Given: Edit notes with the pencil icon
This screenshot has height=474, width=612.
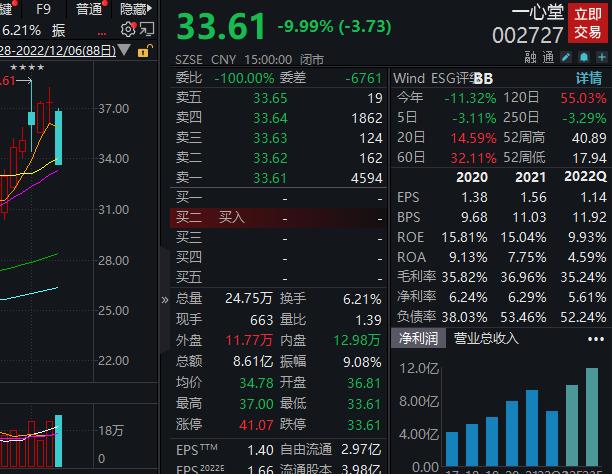Looking at the screenshot, I should tap(566, 58).
